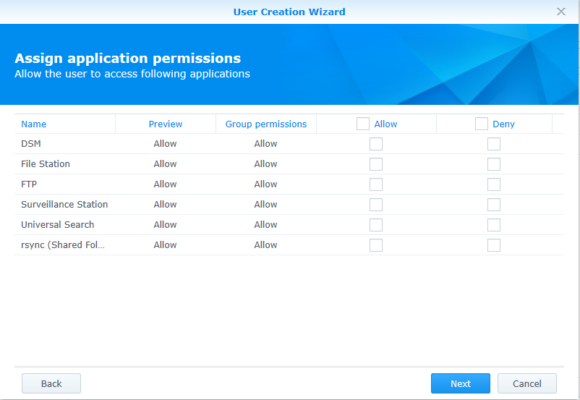
Task: Tick the Deny box for DSM
Action: coord(494,144)
